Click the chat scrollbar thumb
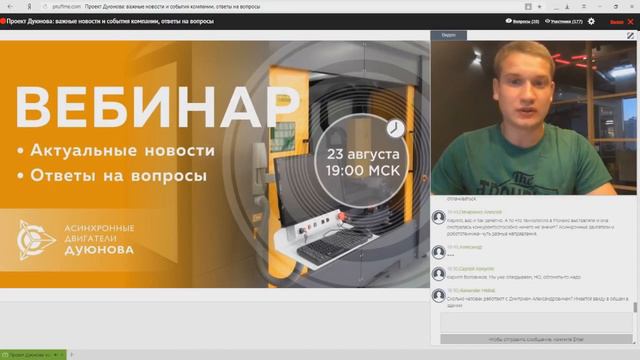The width and height of the screenshot is (640, 360). (635, 307)
